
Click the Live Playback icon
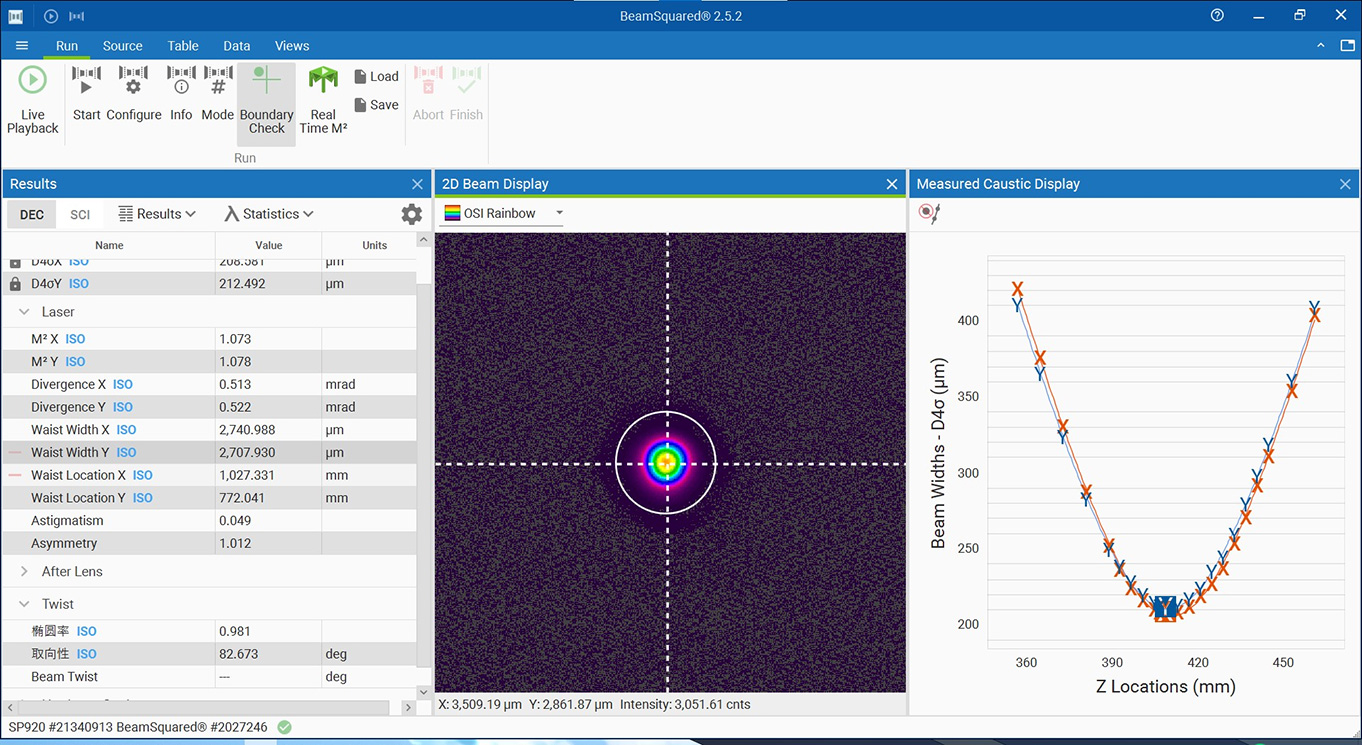[x=32, y=98]
